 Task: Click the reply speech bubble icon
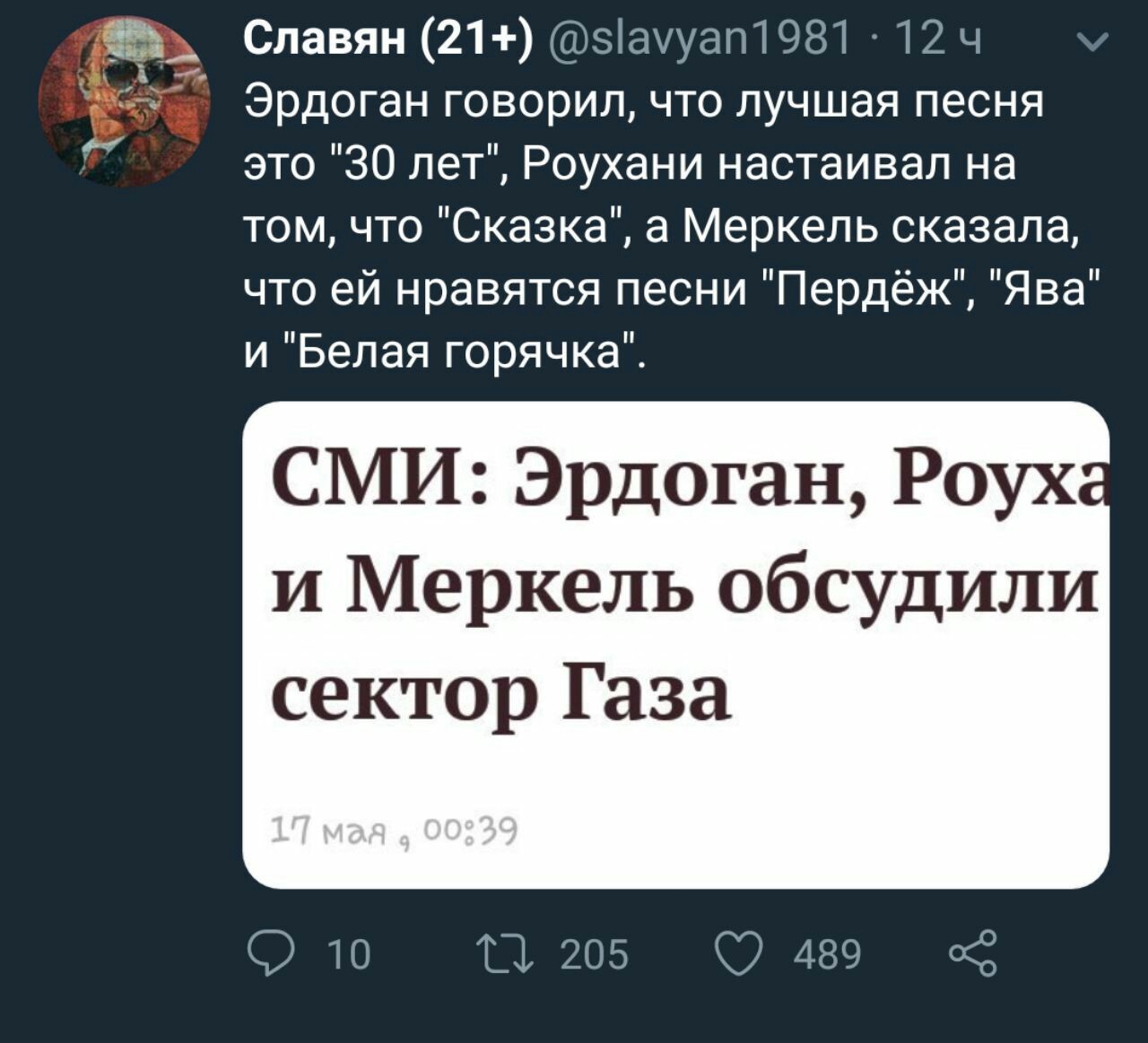pyautogui.click(x=265, y=952)
